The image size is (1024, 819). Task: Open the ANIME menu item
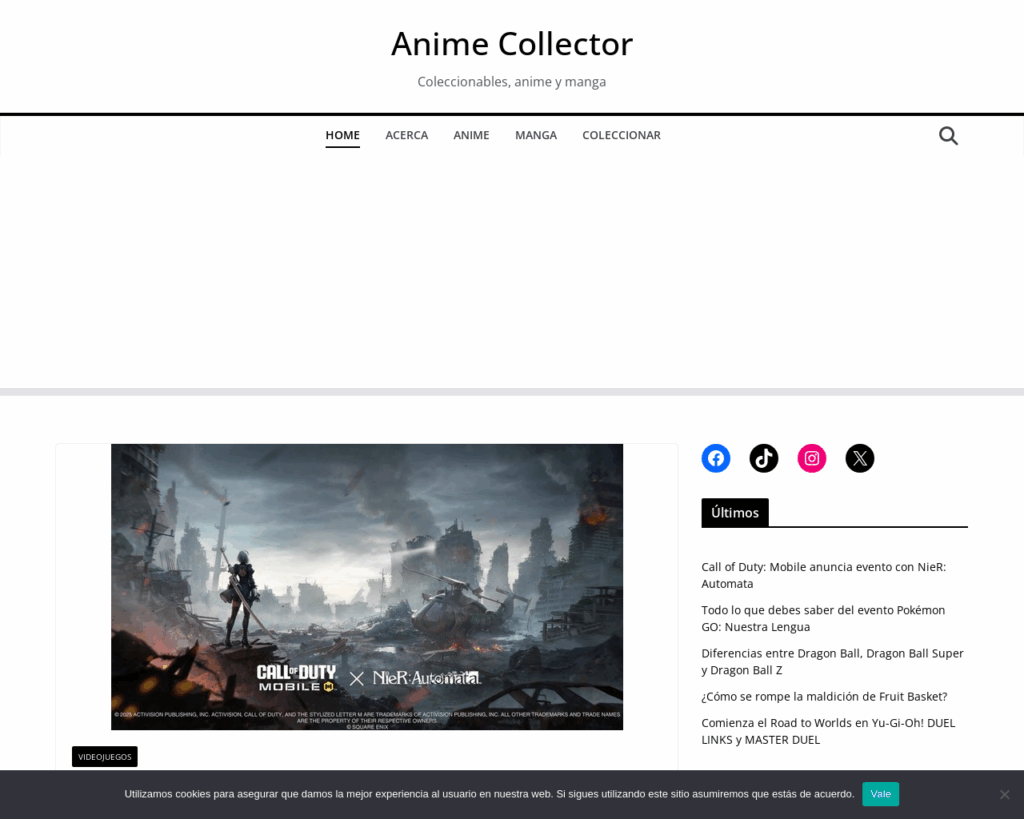click(471, 135)
